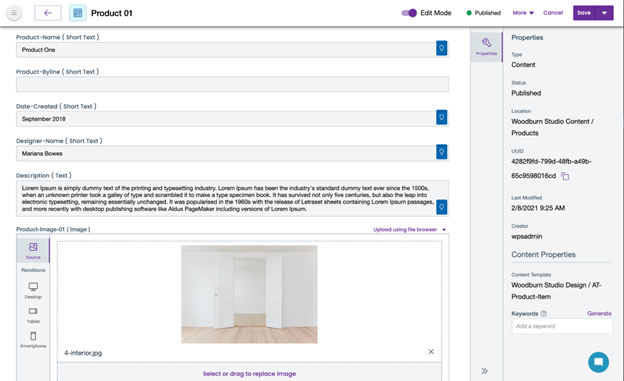Remove the 4-interior.jpg image
Screen dimensions: 624x381
pyautogui.click(x=431, y=352)
